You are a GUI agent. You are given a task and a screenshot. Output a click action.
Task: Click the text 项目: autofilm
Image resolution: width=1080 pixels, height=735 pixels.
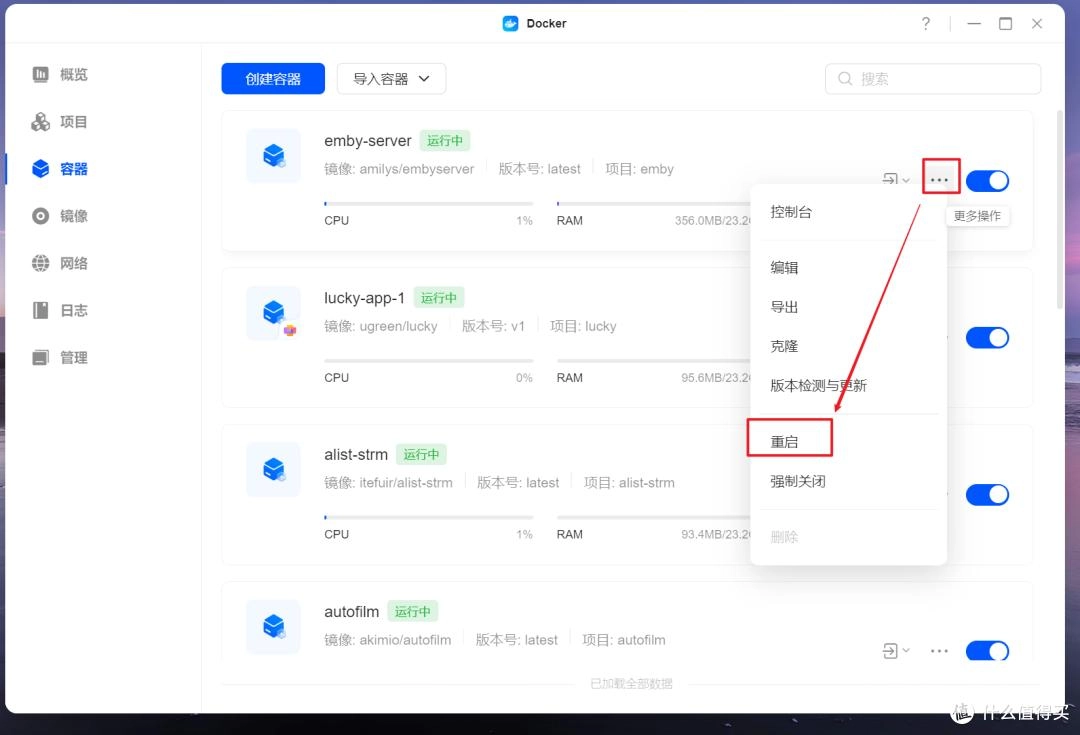coord(624,640)
